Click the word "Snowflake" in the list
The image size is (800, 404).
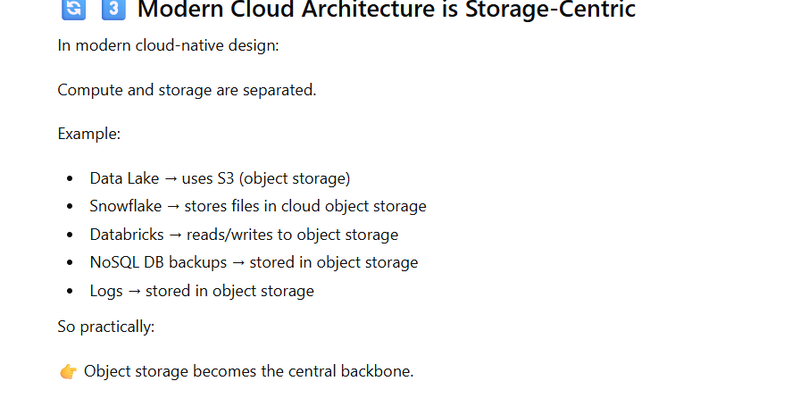pos(127,207)
